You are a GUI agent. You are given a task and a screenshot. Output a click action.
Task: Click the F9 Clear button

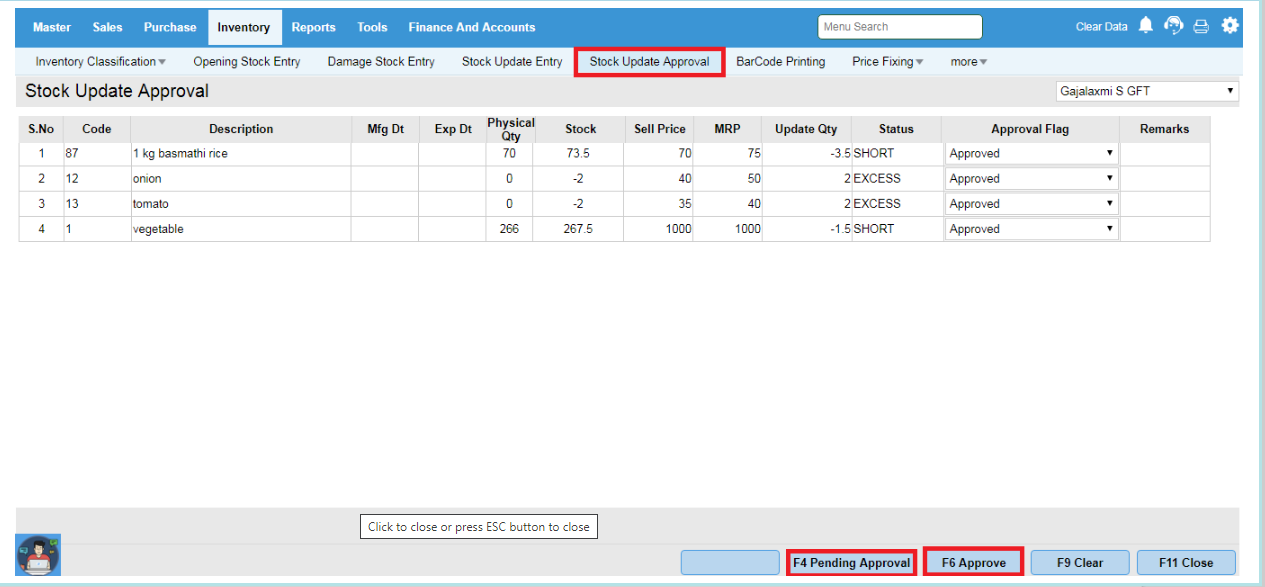click(x=1080, y=563)
